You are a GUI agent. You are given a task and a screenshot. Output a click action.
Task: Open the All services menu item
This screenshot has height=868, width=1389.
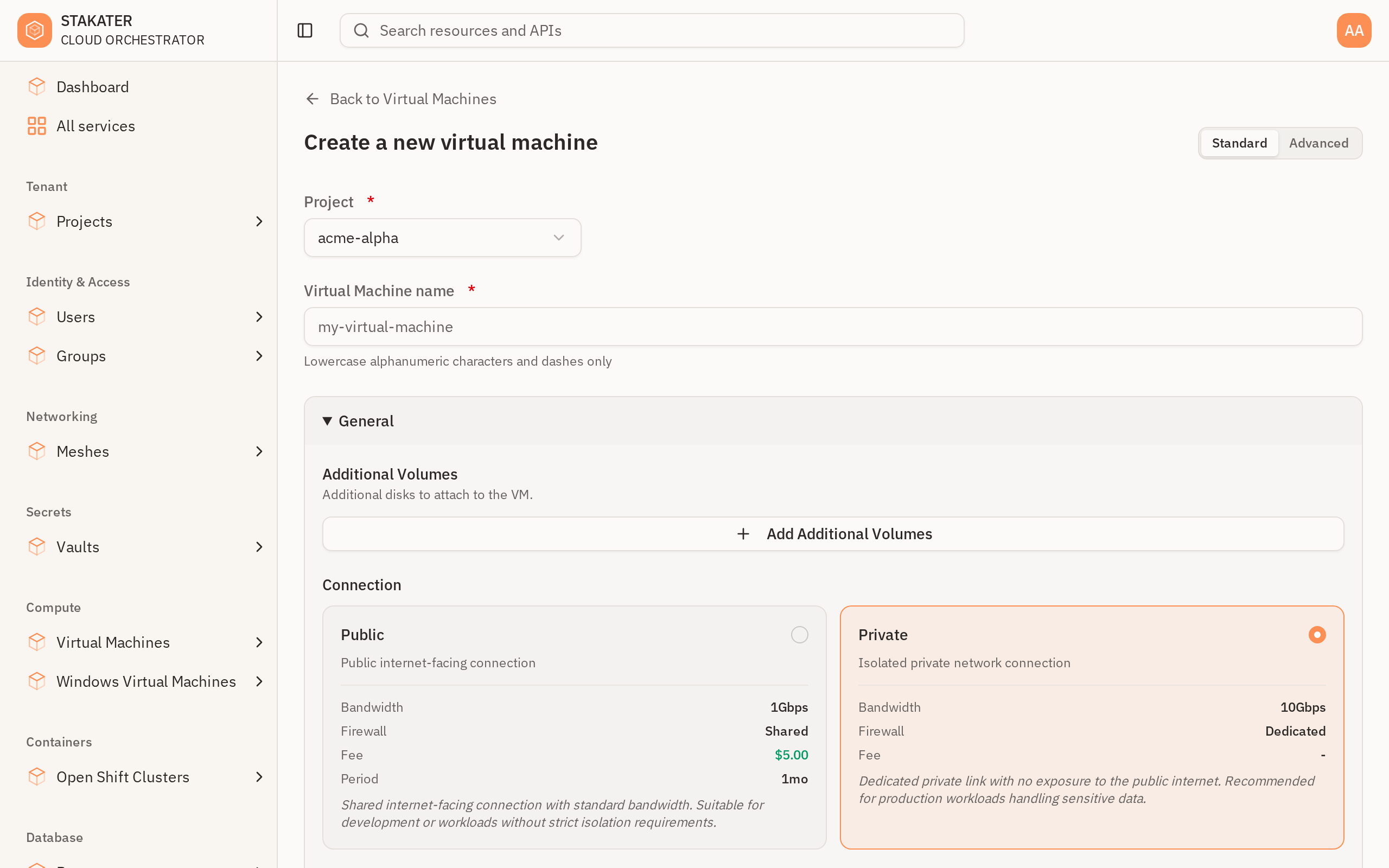point(138,126)
